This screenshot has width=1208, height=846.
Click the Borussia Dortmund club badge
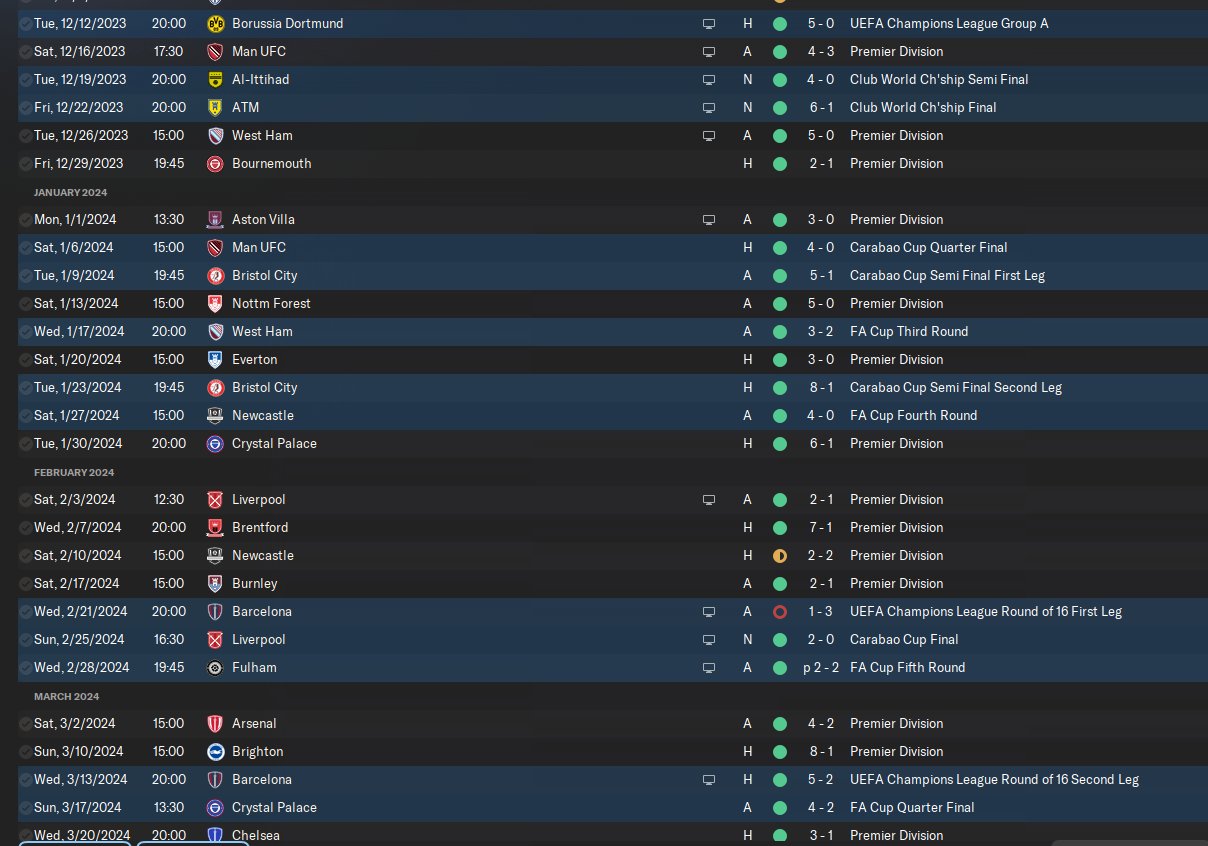pyautogui.click(x=215, y=23)
